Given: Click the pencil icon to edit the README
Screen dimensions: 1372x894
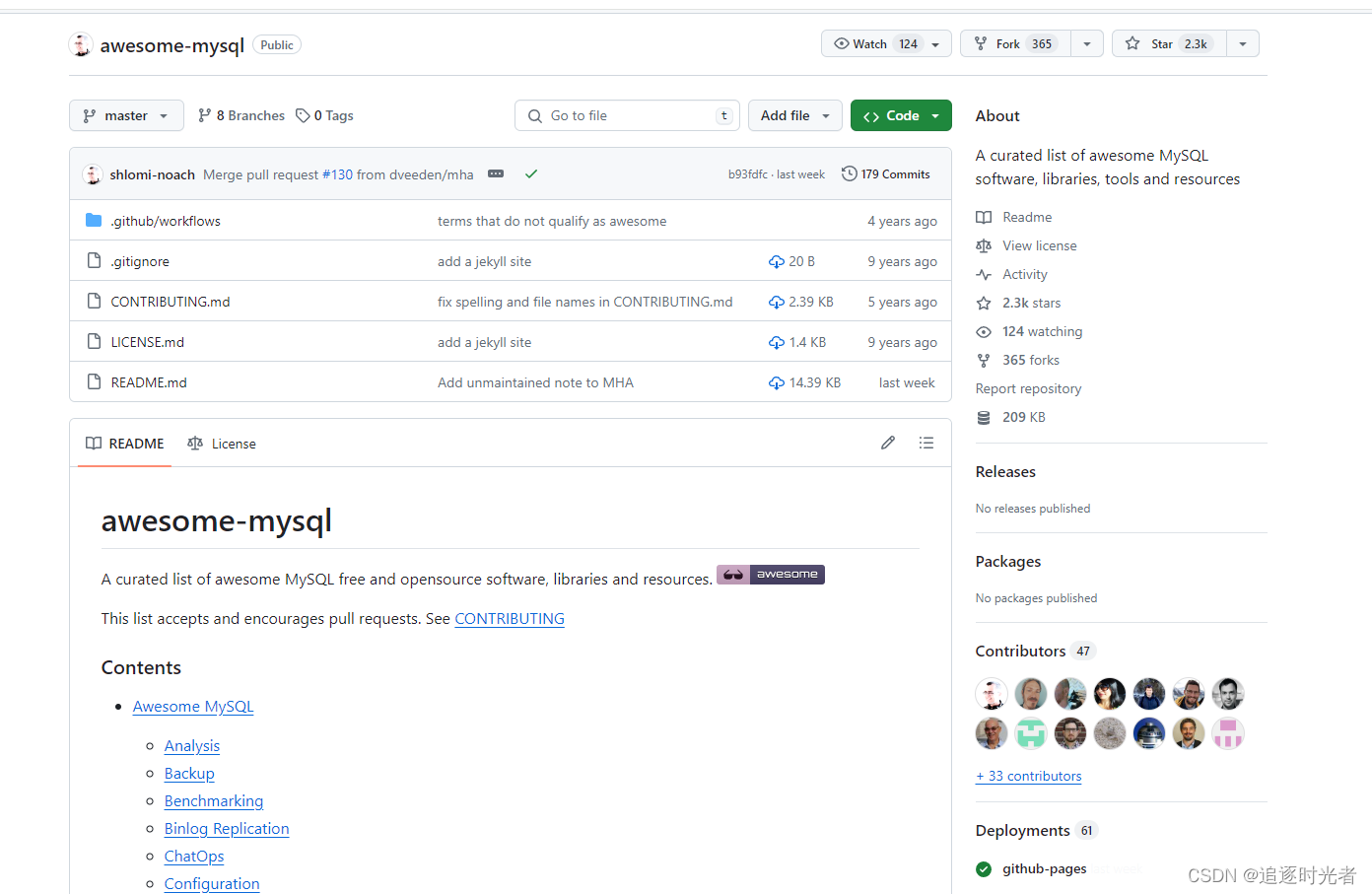Looking at the screenshot, I should (888, 443).
